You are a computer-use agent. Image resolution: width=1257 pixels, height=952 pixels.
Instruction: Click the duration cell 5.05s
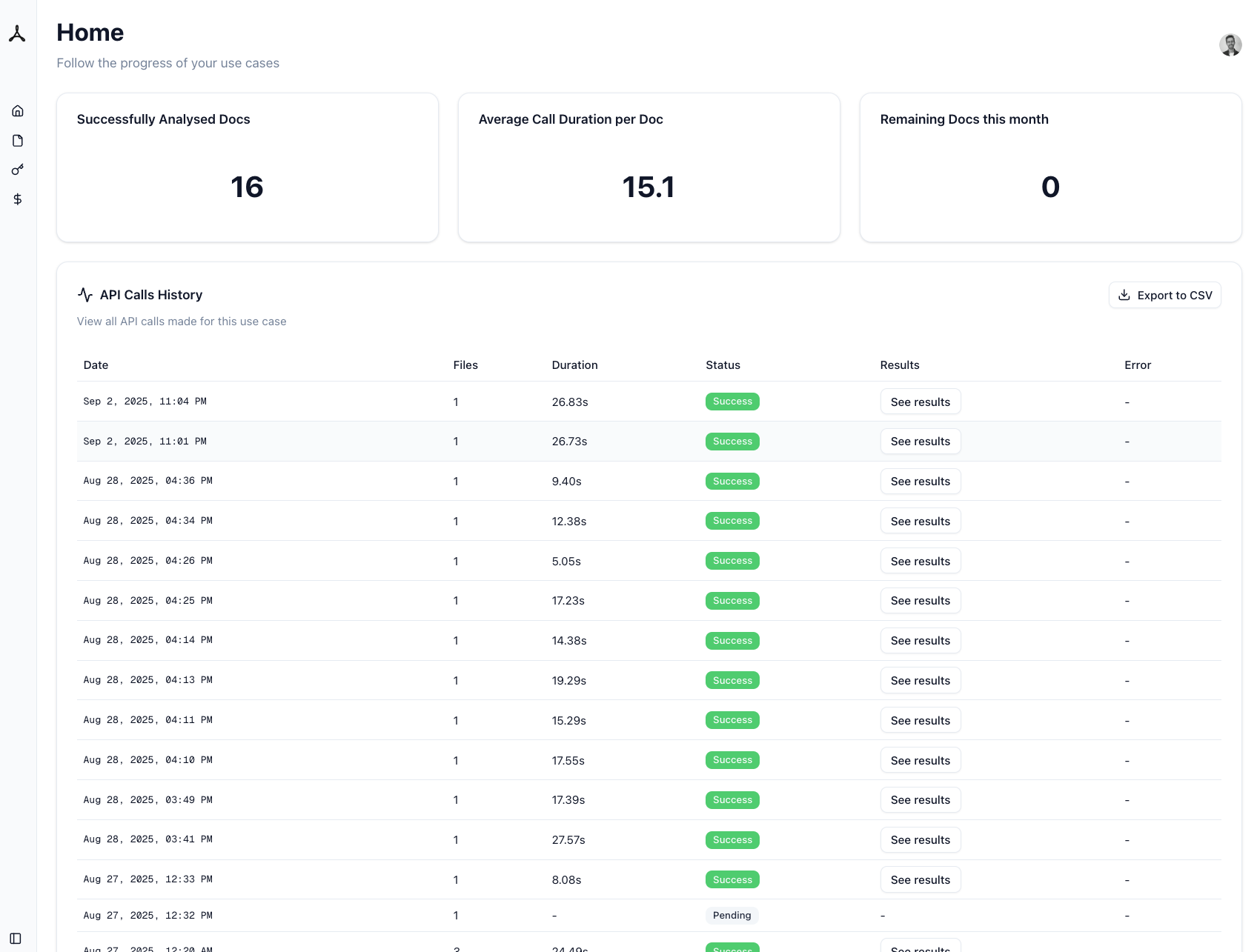tap(566, 562)
